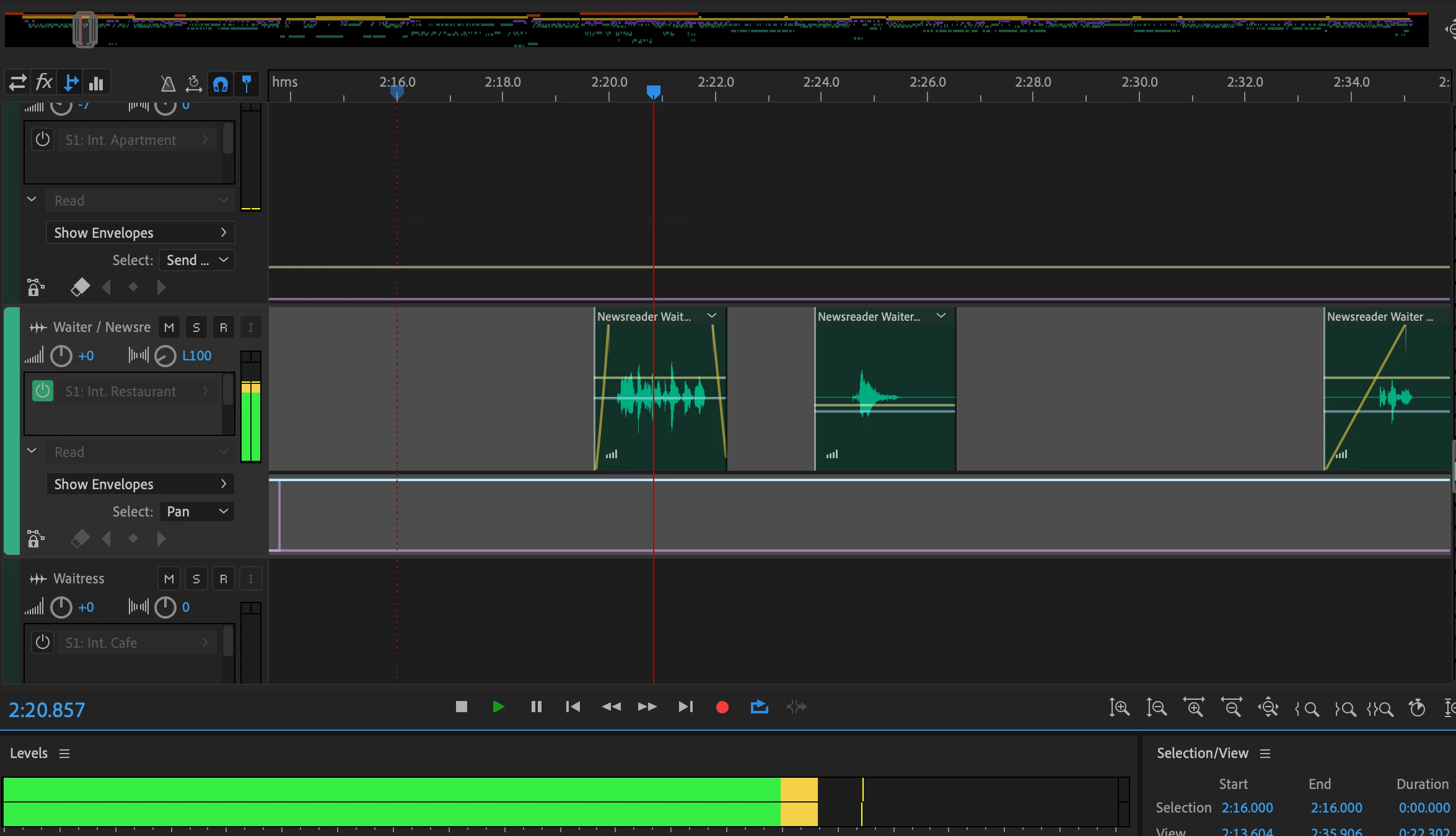Toggle Loop Playback icon

(x=759, y=707)
